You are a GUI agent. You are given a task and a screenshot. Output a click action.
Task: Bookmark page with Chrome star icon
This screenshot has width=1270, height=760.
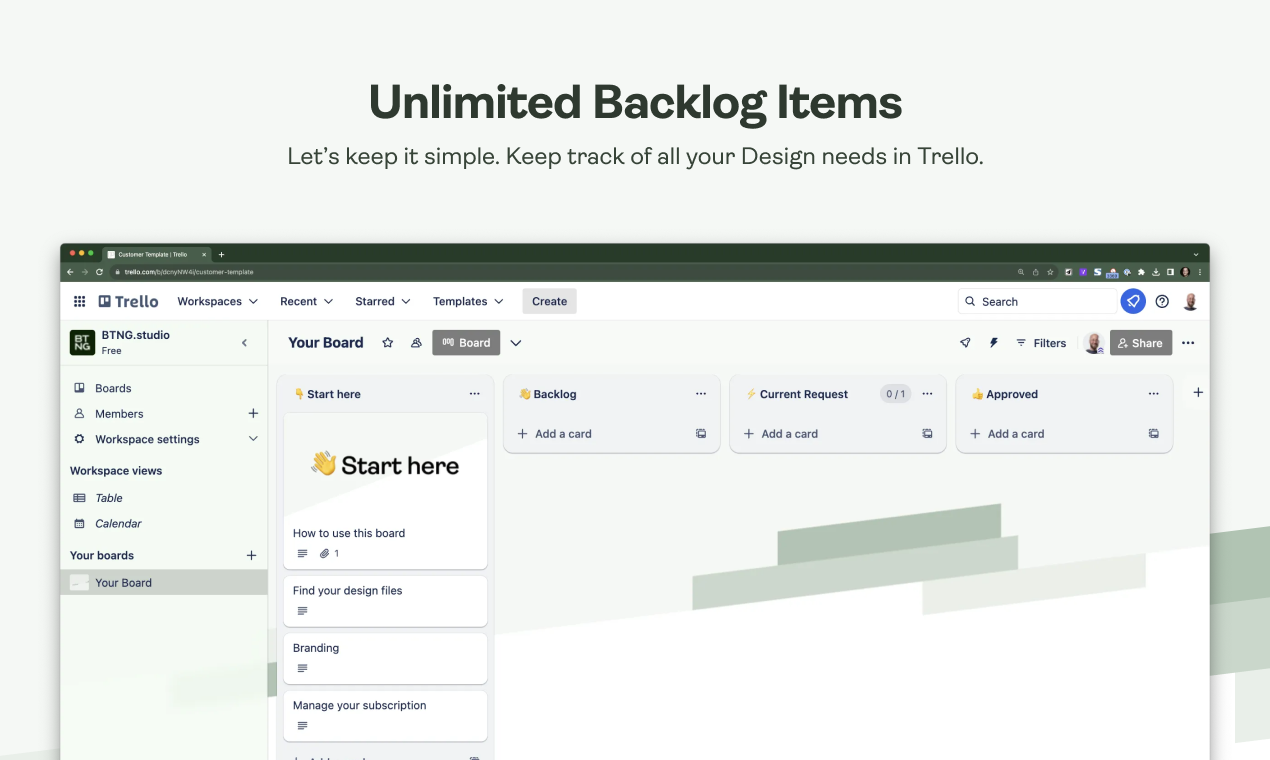click(x=1050, y=272)
